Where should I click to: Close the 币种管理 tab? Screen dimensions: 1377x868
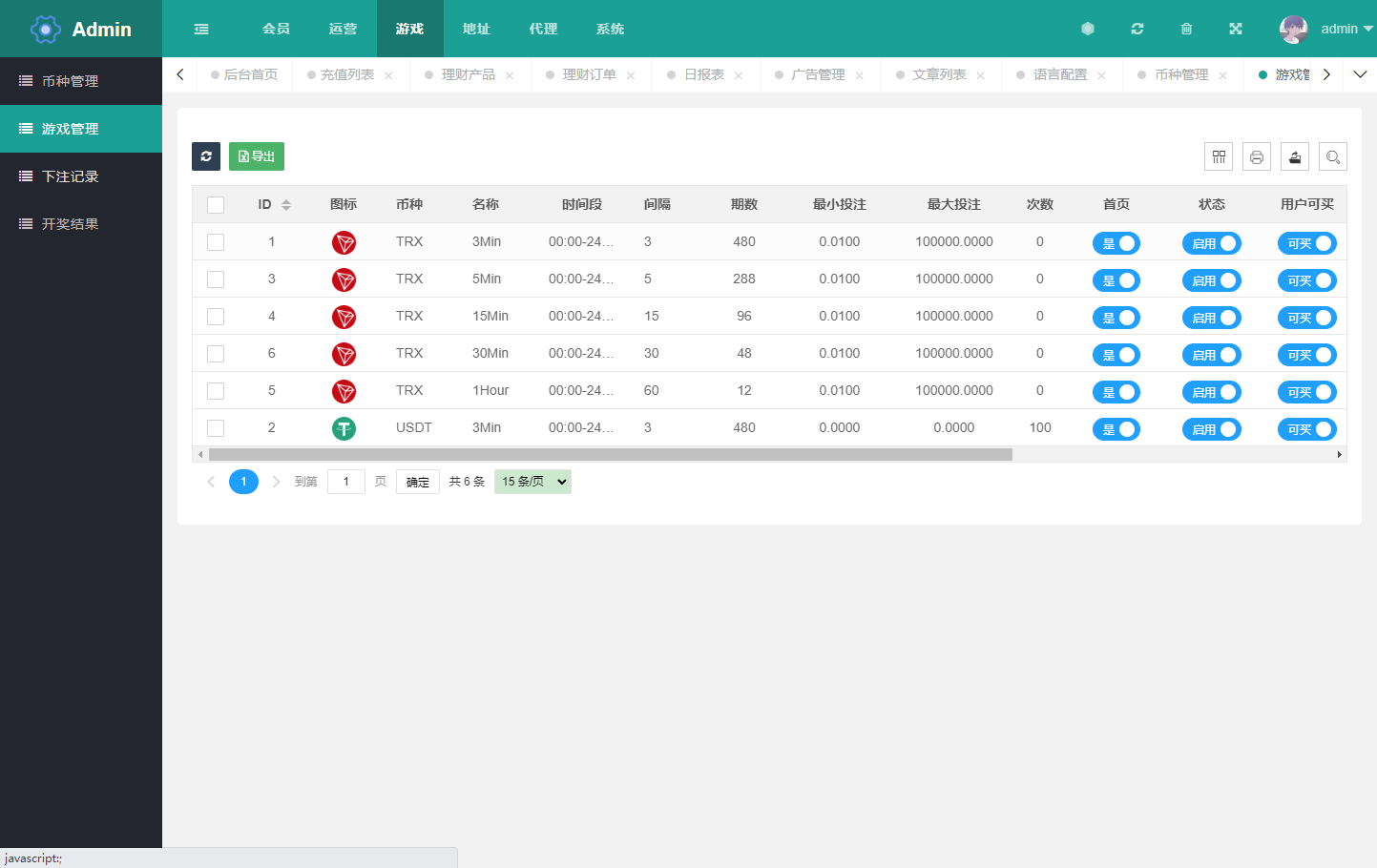point(1222,75)
